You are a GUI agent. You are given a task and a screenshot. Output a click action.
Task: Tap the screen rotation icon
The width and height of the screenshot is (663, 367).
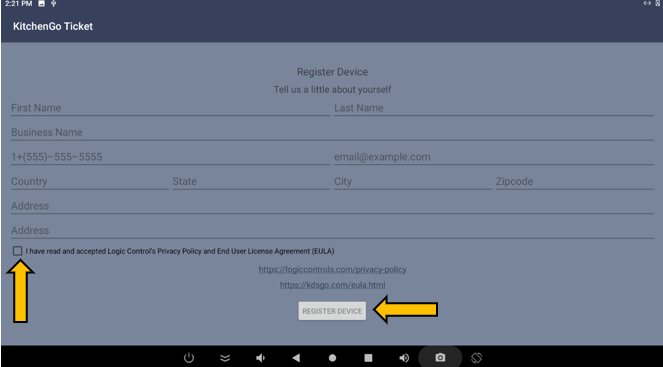pyautogui.click(x=476, y=358)
